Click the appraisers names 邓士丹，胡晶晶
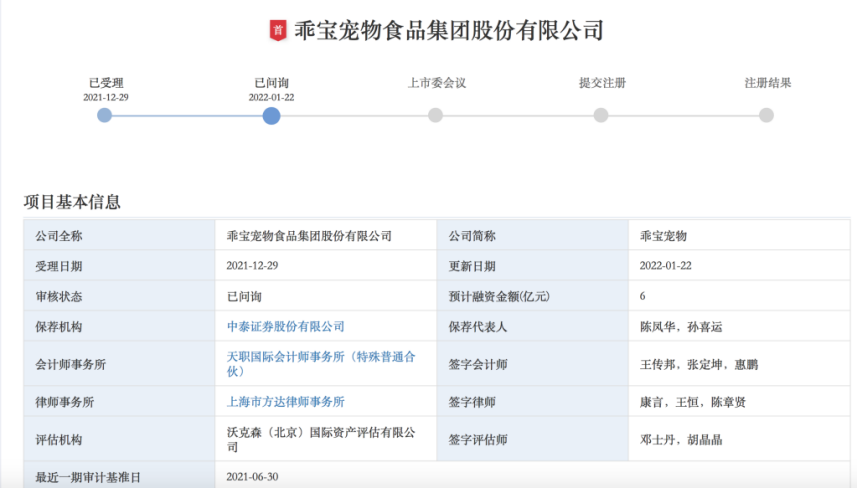Viewport: 857px width, 488px height. pyautogui.click(x=681, y=440)
